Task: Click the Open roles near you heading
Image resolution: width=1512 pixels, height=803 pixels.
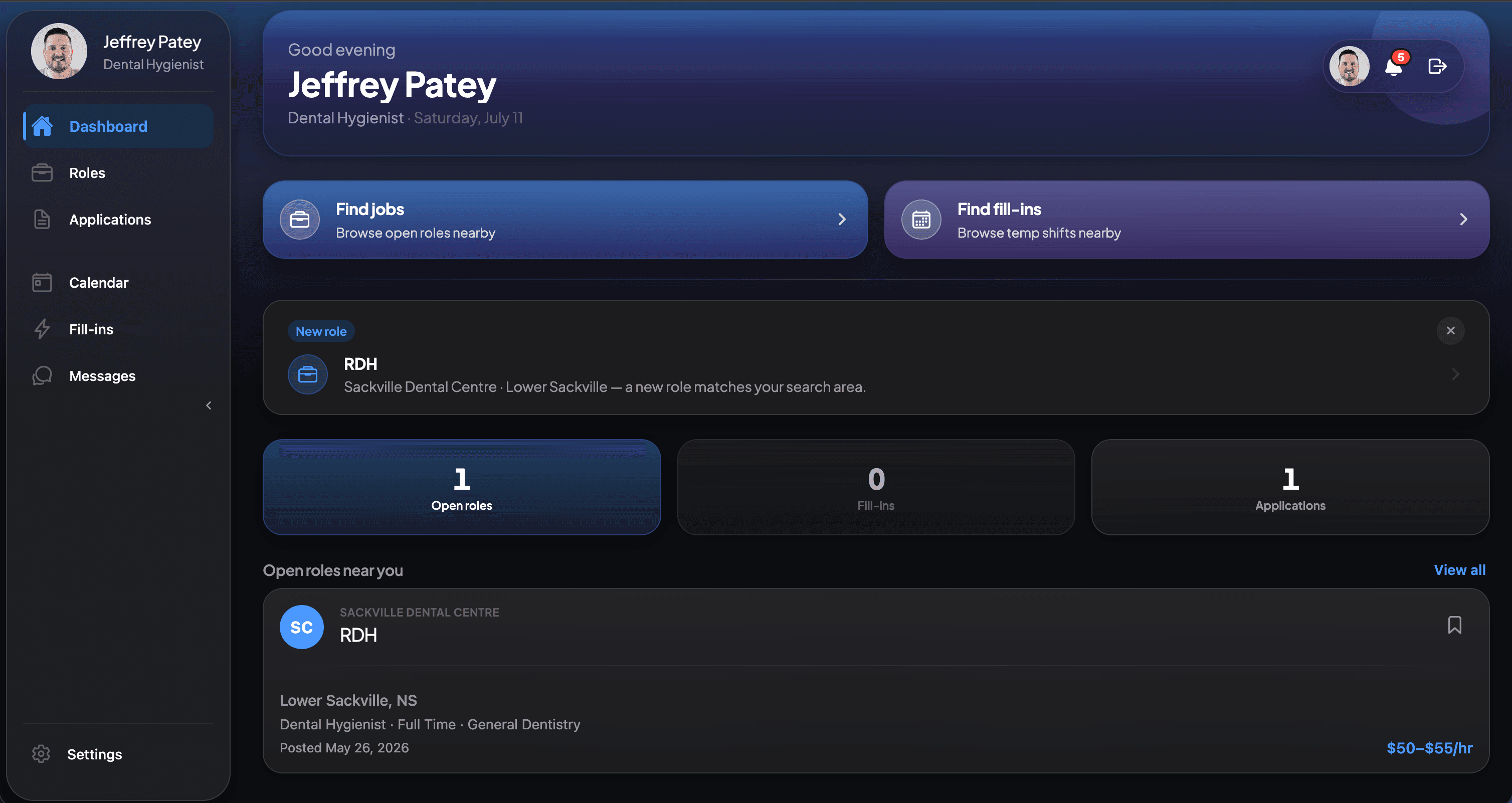Action: 333,570
